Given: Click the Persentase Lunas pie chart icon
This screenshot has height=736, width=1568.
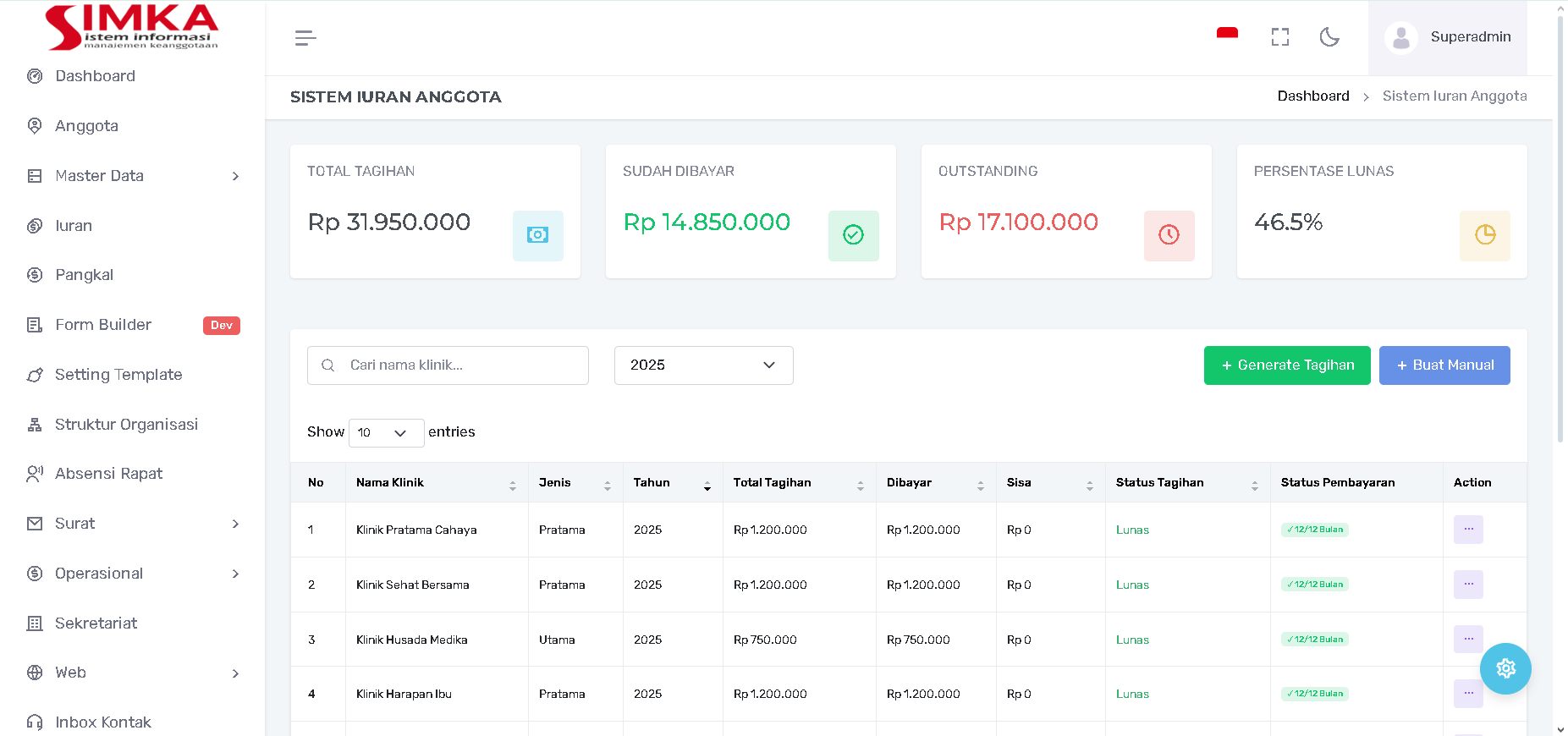Looking at the screenshot, I should point(1484,235).
